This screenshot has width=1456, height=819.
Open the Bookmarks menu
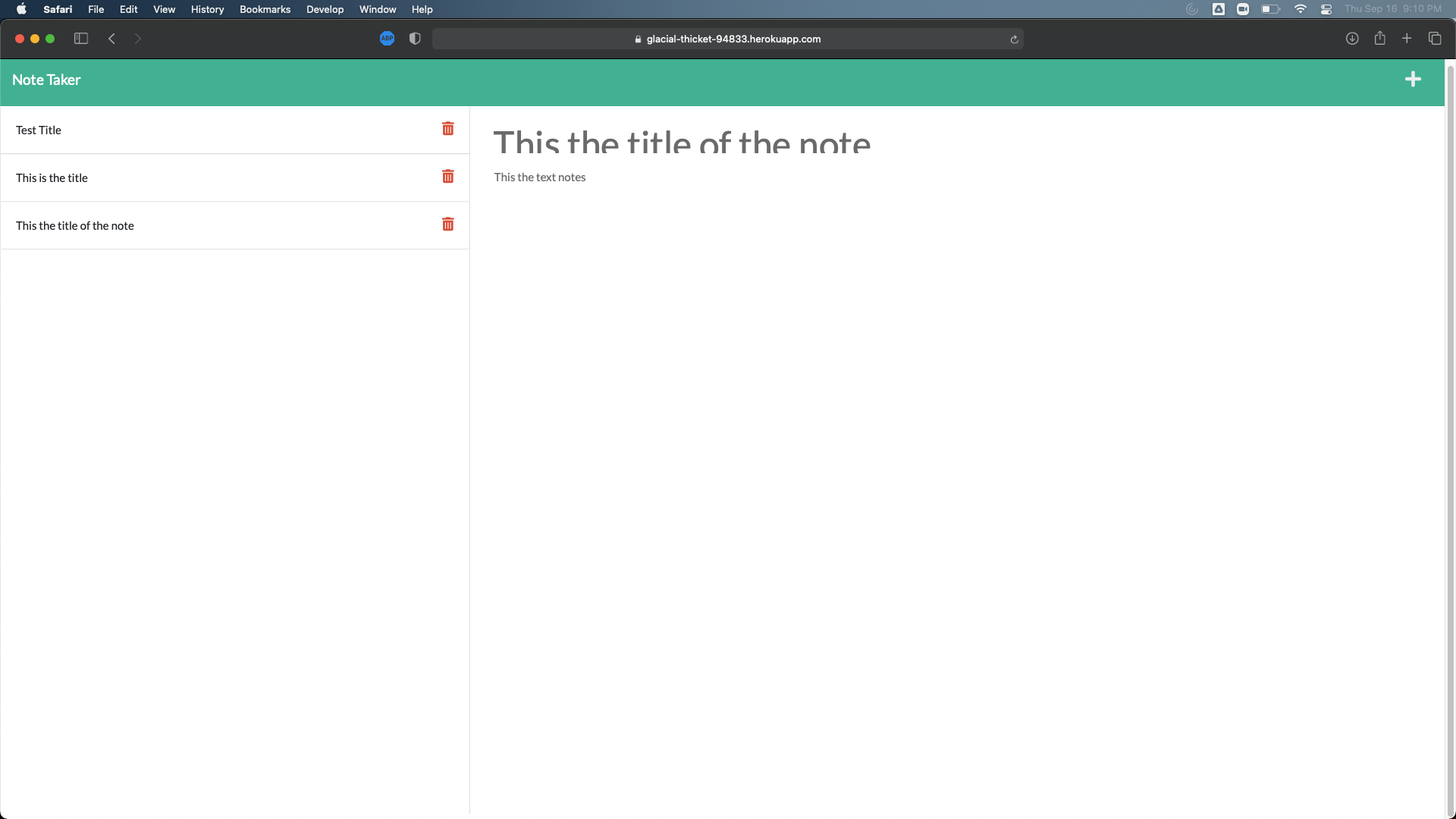point(264,9)
